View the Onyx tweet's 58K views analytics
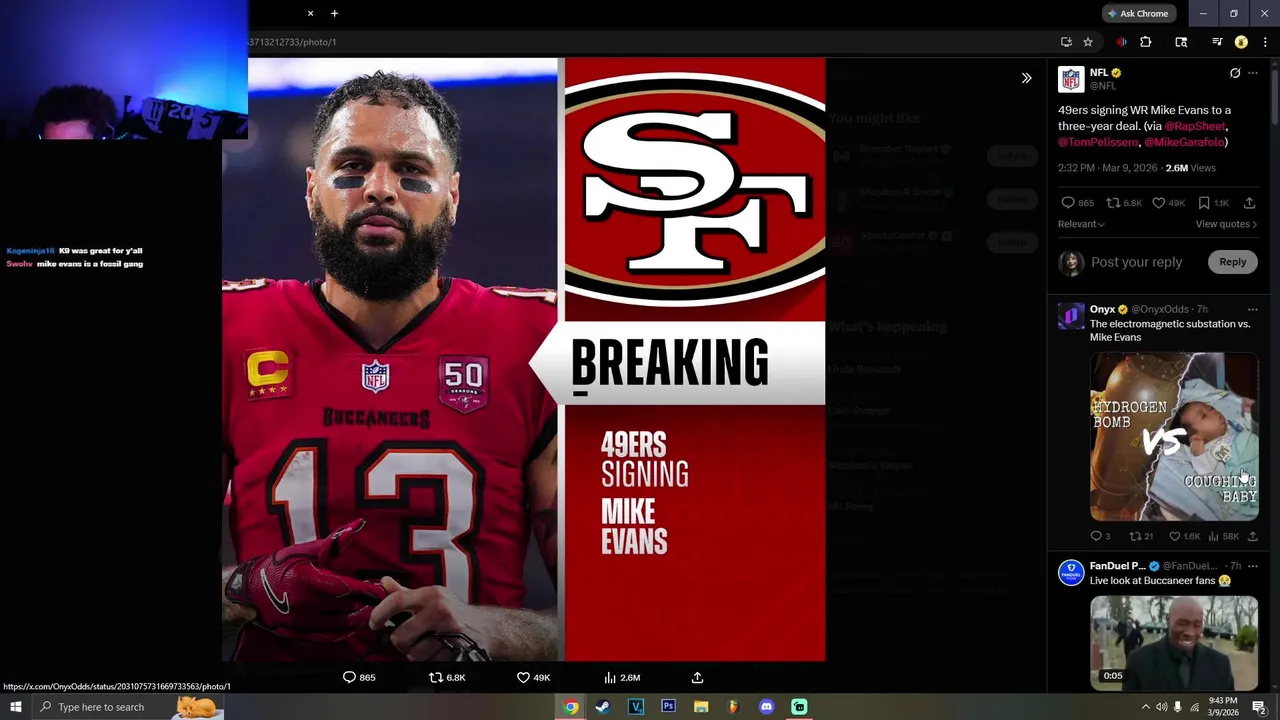The image size is (1280, 720). 1213,536
